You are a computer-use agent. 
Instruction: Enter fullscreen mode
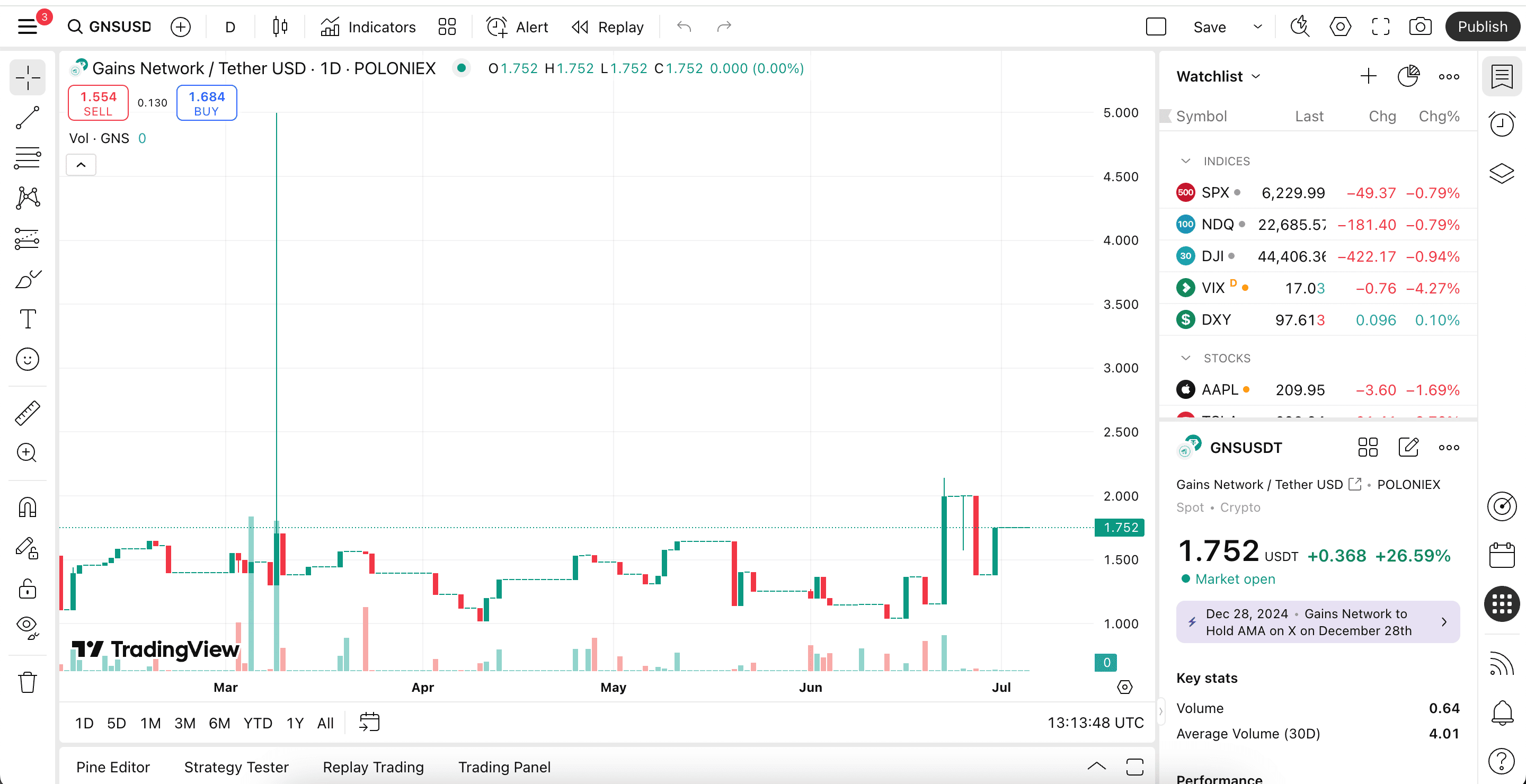click(x=1380, y=26)
